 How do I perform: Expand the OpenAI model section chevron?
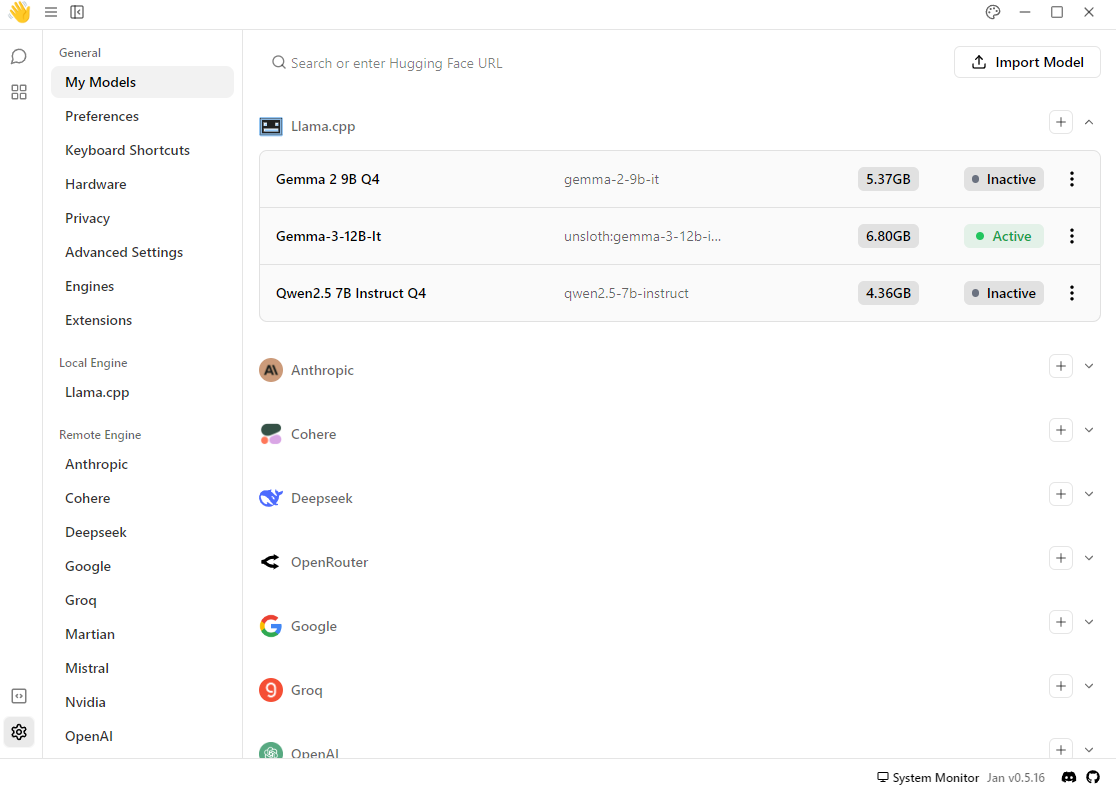1089,750
